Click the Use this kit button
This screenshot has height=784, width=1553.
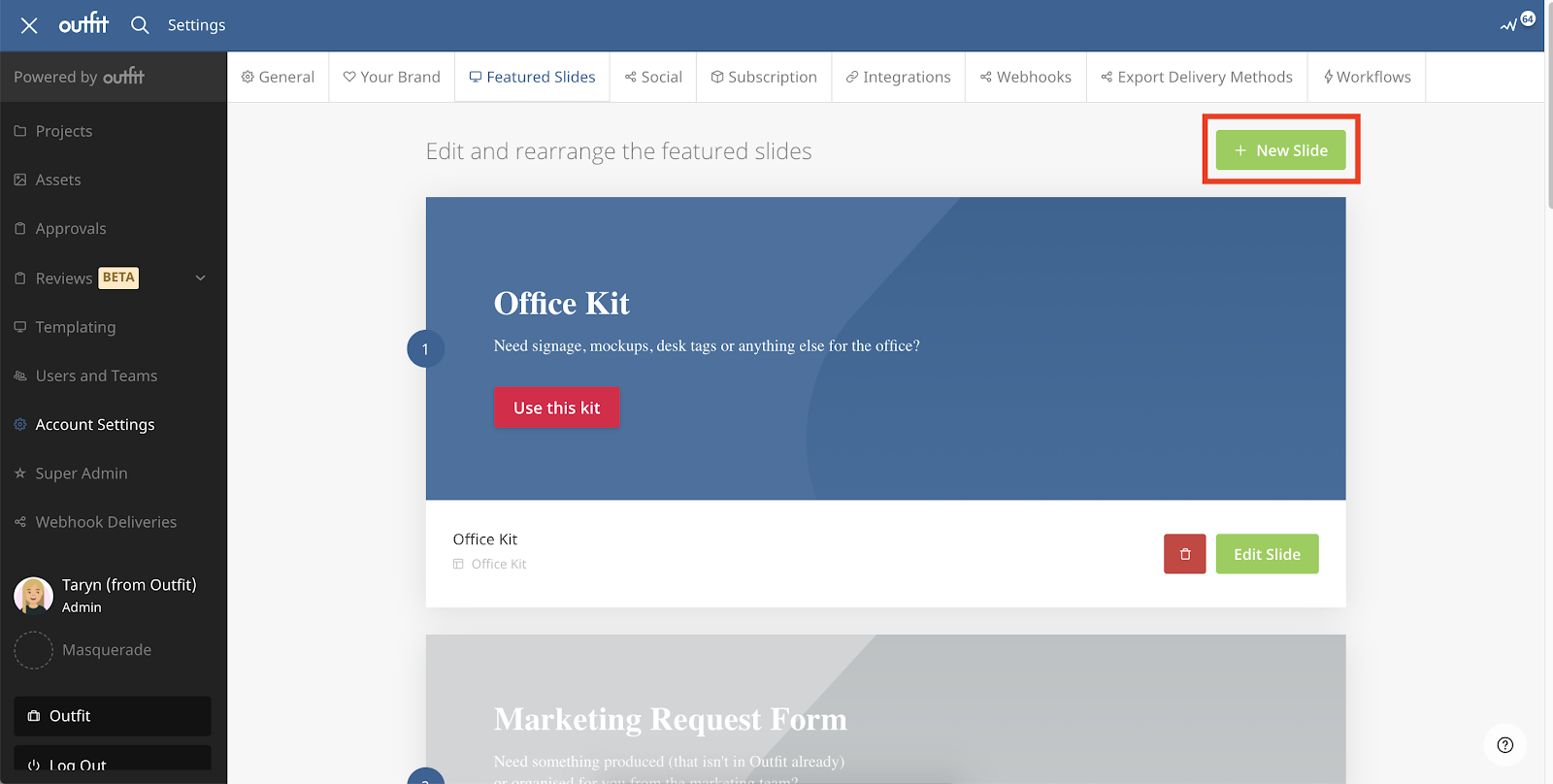557,408
